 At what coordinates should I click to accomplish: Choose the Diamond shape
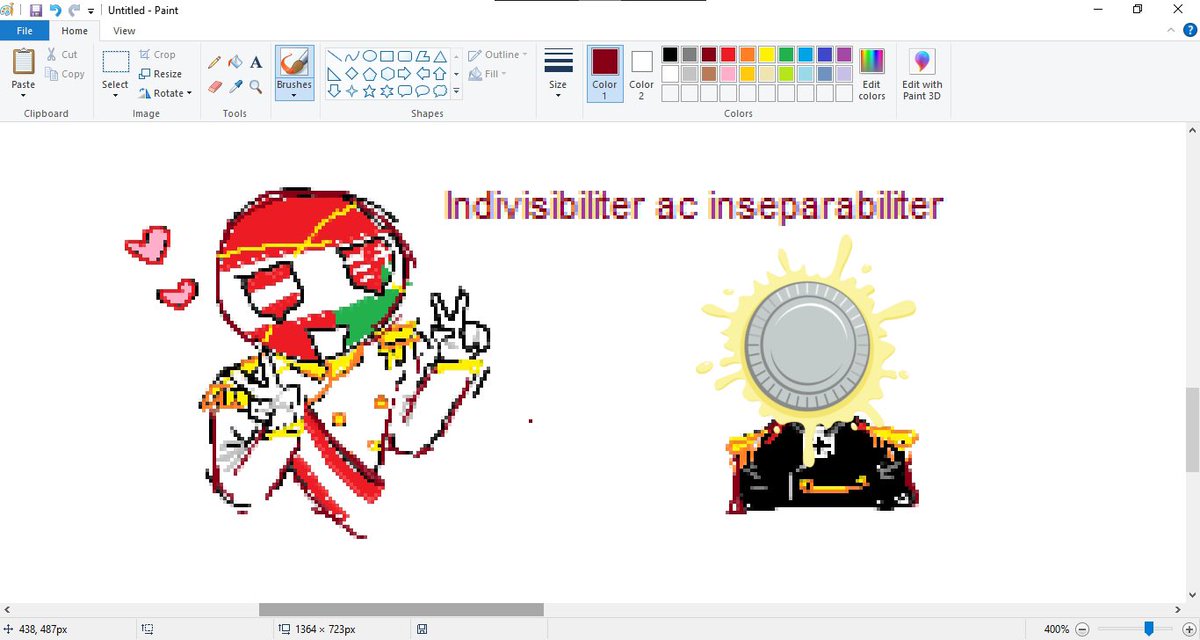click(x=352, y=73)
